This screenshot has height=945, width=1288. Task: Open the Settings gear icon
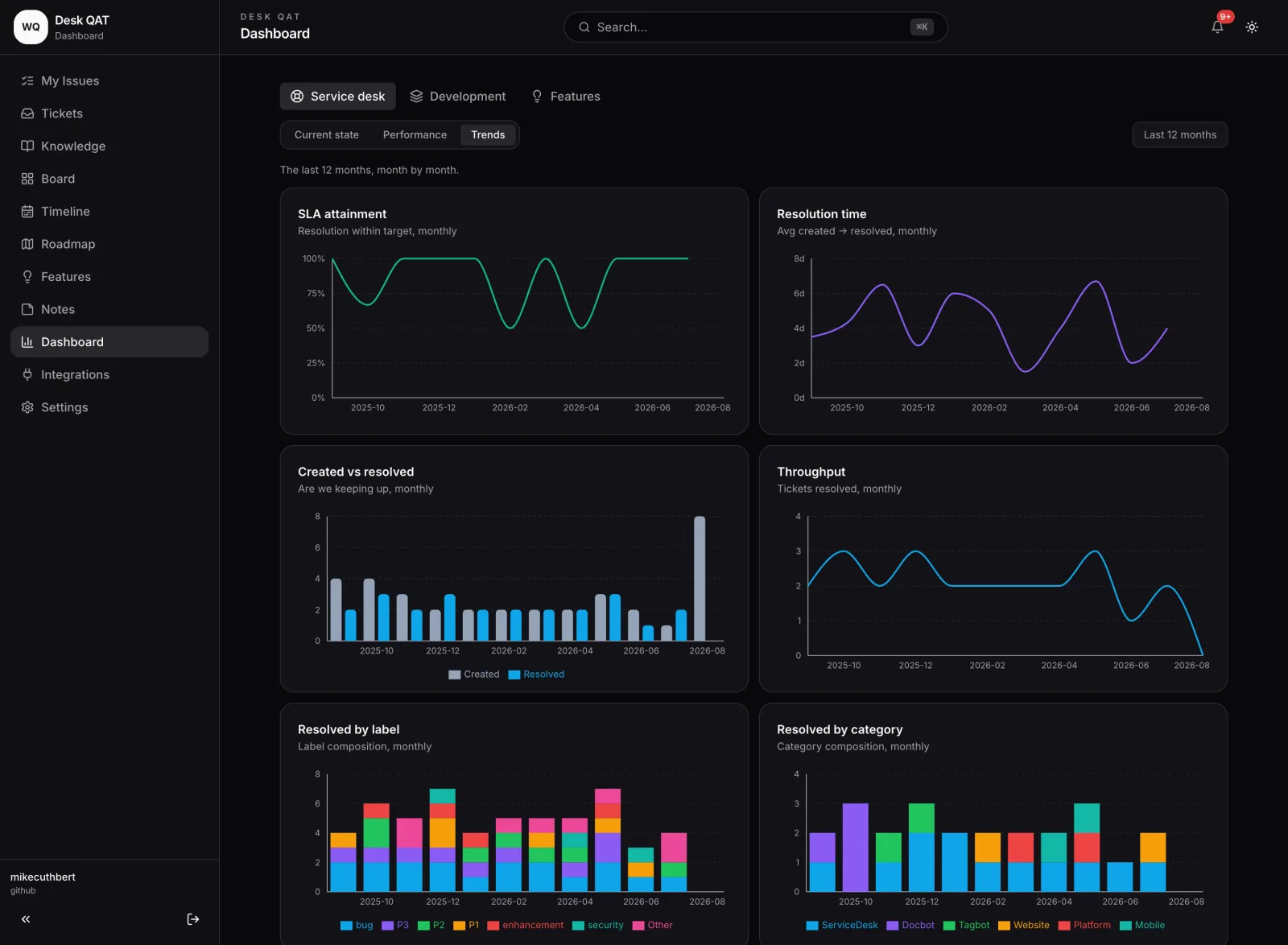click(x=27, y=407)
